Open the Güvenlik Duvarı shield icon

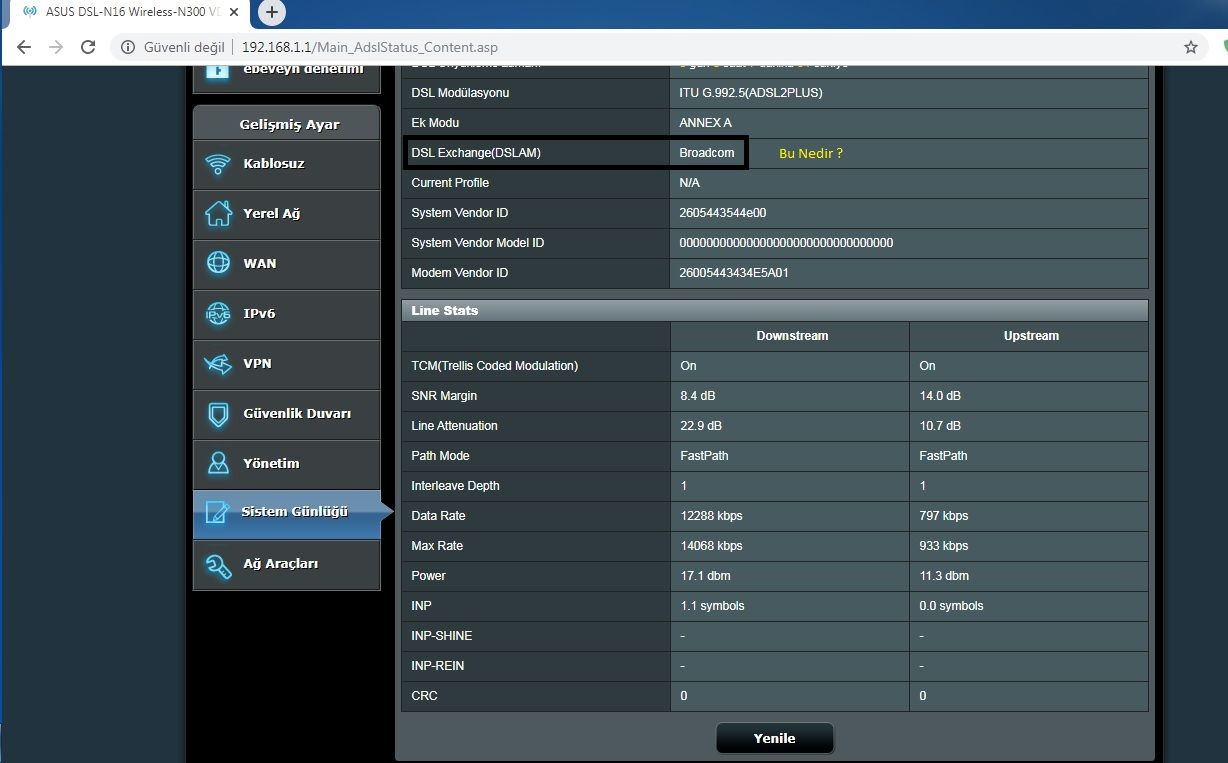218,414
